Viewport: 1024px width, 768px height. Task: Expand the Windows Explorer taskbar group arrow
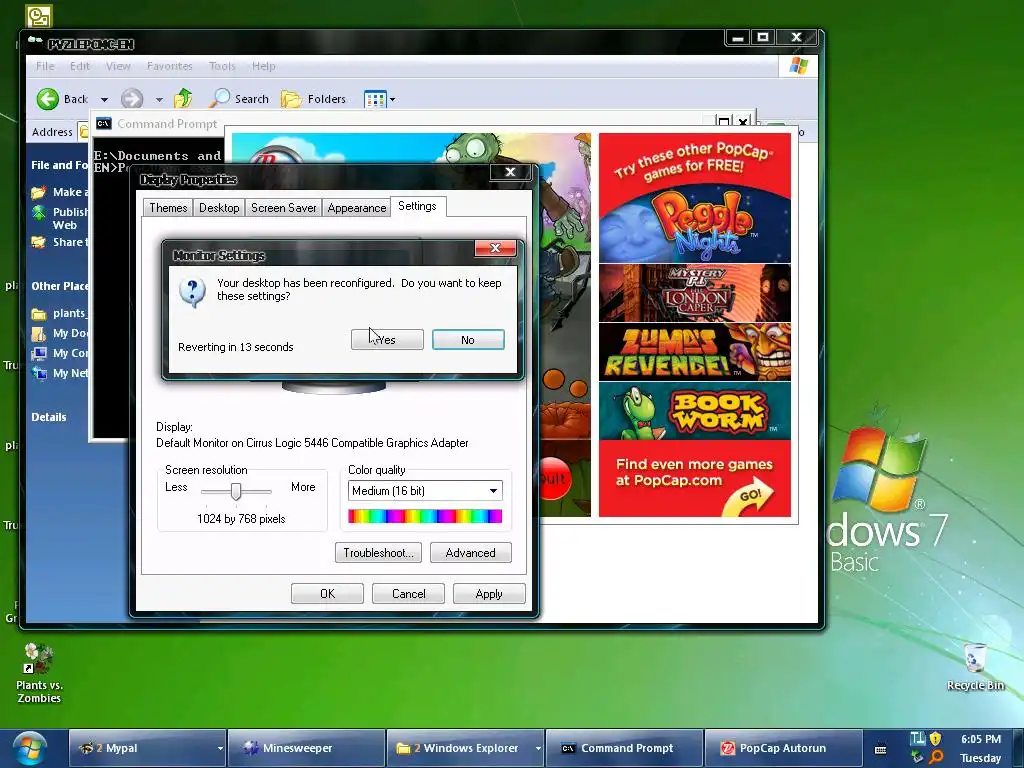[538, 748]
